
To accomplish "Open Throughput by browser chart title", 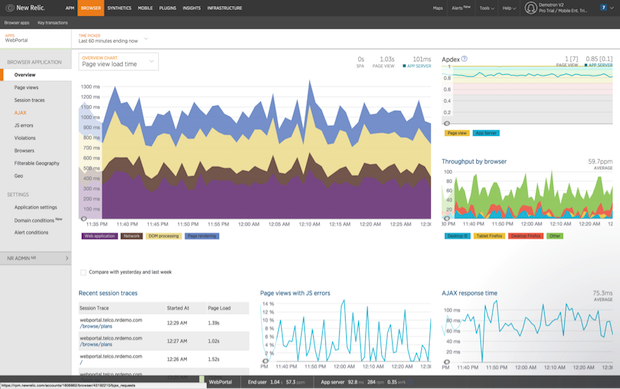I will tap(474, 161).
